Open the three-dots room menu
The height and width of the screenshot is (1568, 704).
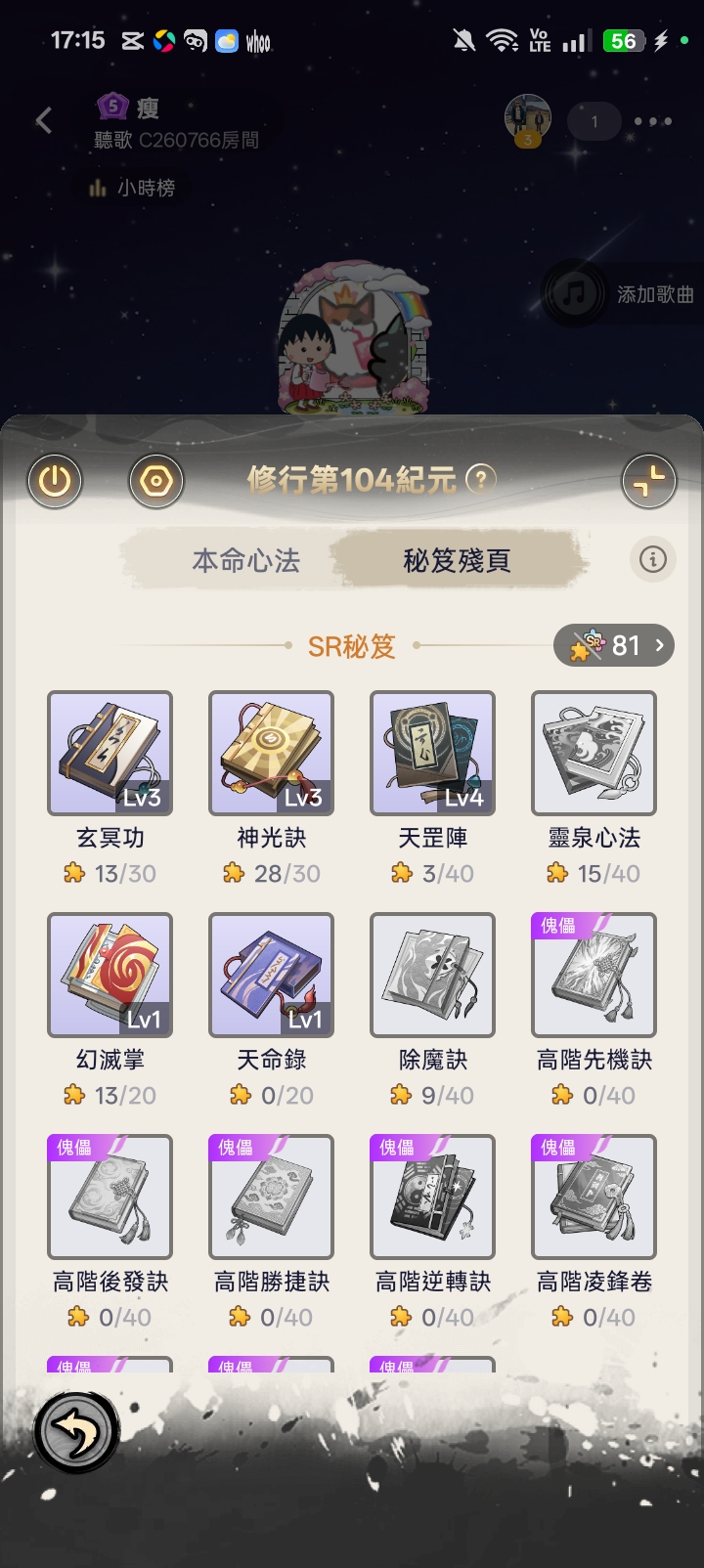653,121
